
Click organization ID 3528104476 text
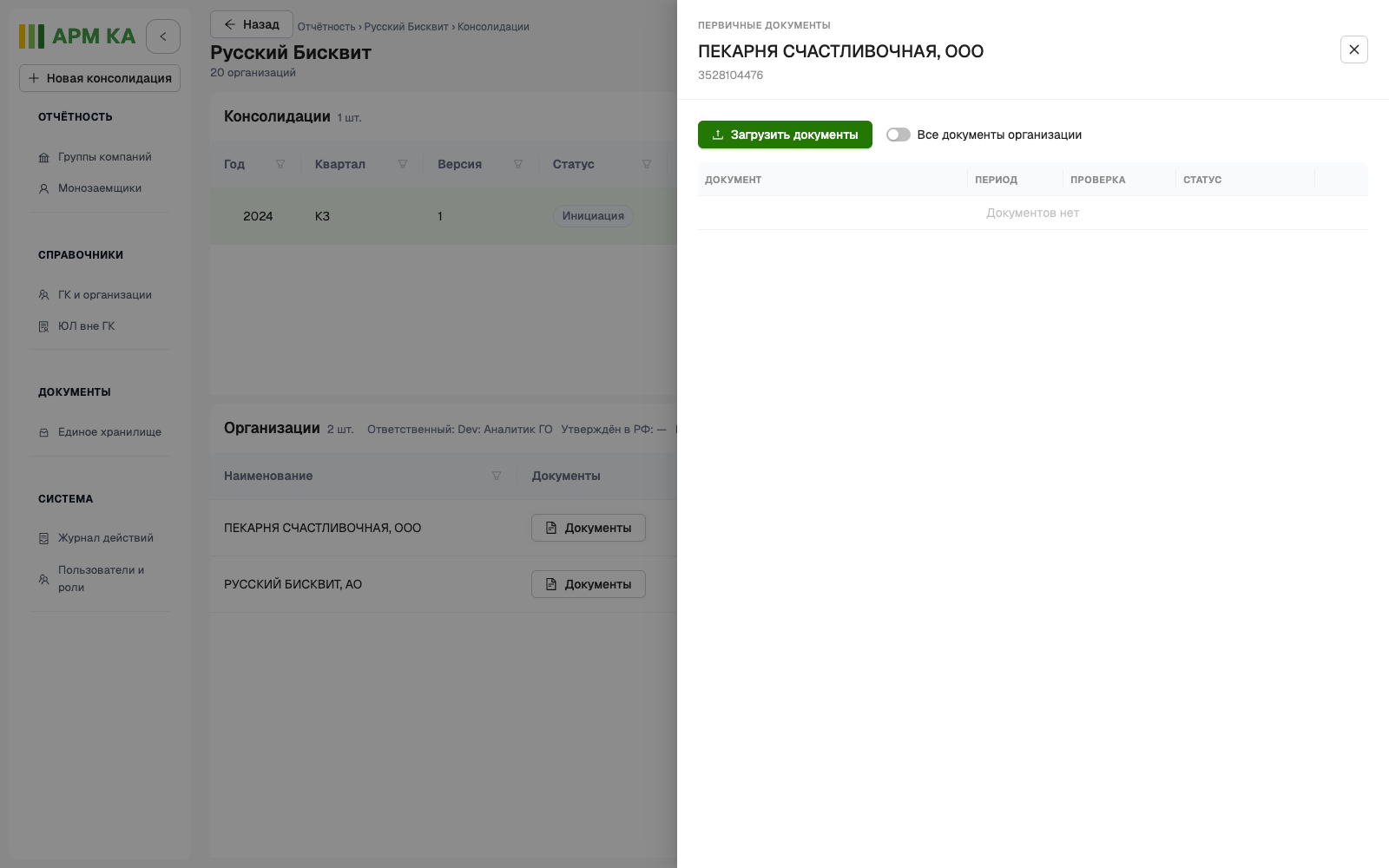(730, 76)
